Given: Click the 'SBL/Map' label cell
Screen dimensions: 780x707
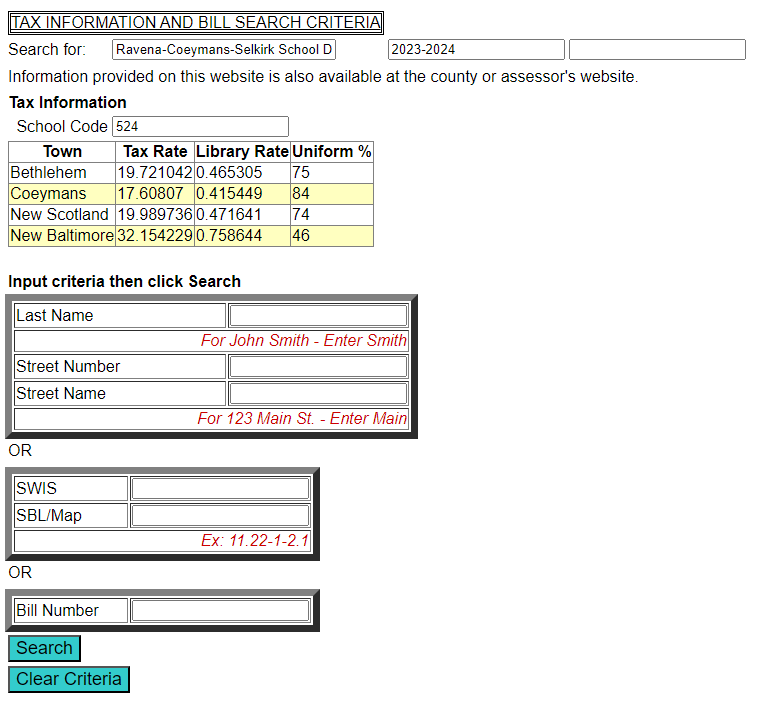Looking at the screenshot, I should (x=71, y=515).
